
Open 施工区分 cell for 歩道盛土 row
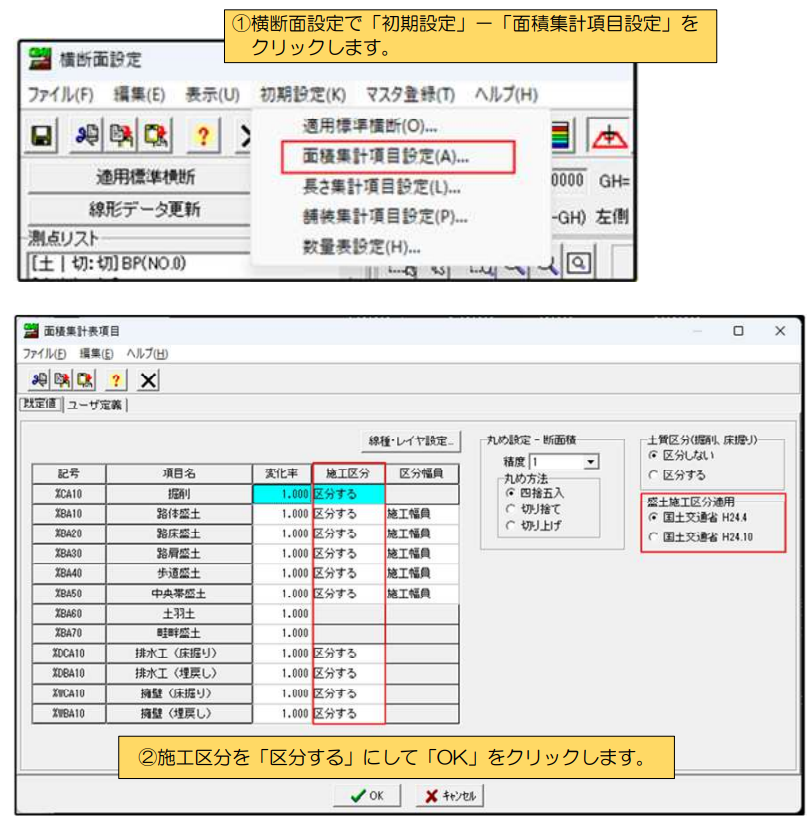[349, 573]
